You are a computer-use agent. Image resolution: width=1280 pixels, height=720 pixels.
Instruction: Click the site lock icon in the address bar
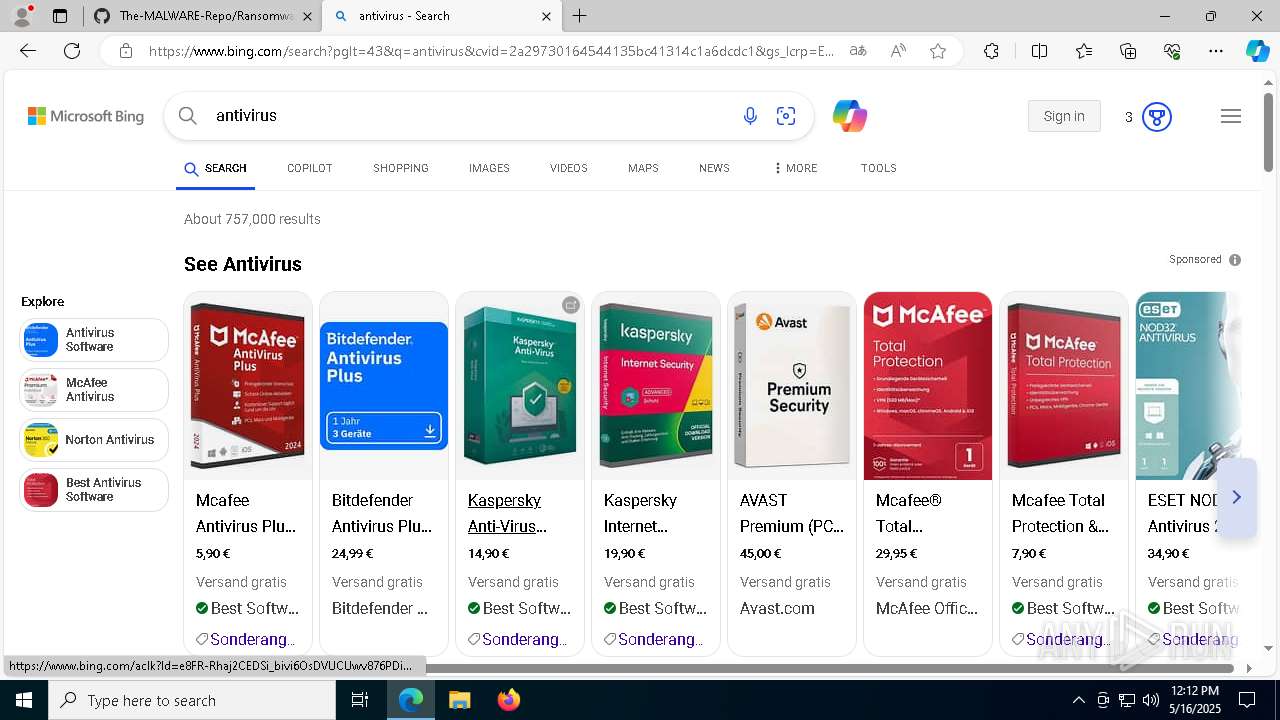click(126, 51)
